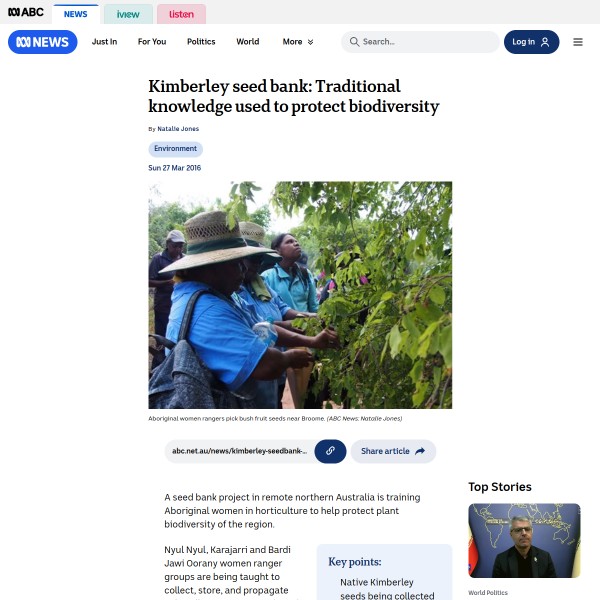The image size is (600, 600).
Task: Switch to the iview tab
Action: tap(128, 14)
